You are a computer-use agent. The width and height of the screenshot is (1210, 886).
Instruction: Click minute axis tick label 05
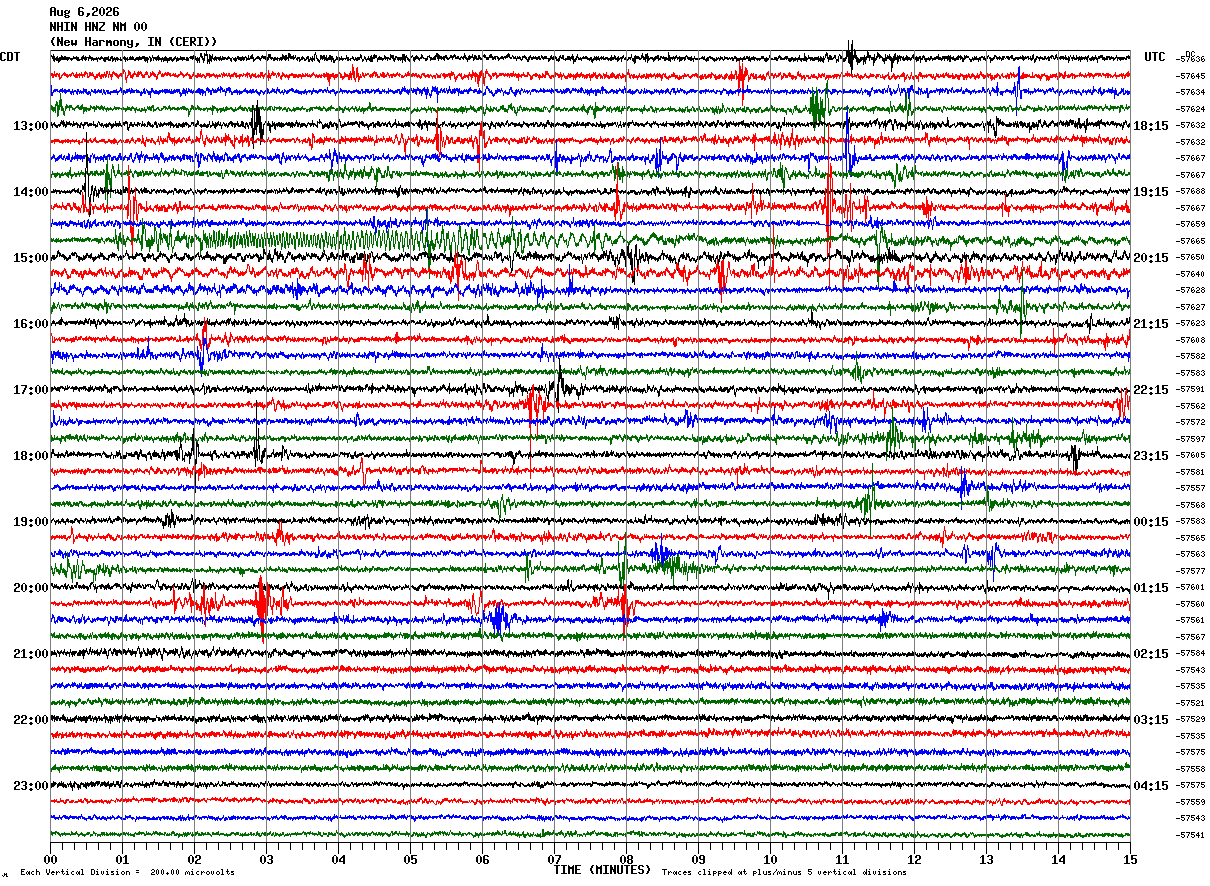tap(410, 860)
